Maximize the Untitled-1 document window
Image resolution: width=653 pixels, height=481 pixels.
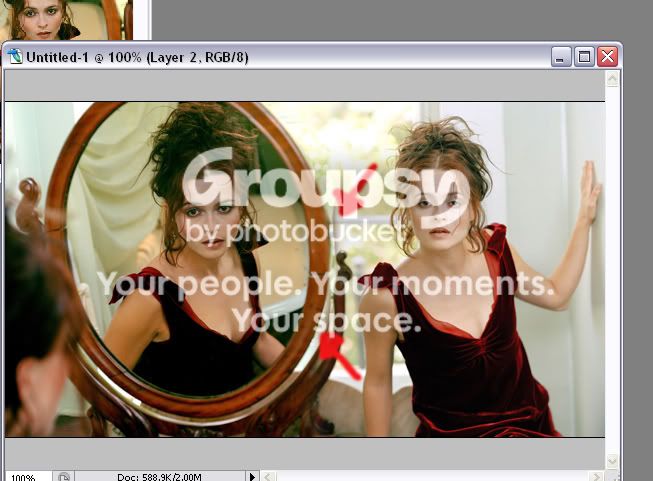point(584,57)
